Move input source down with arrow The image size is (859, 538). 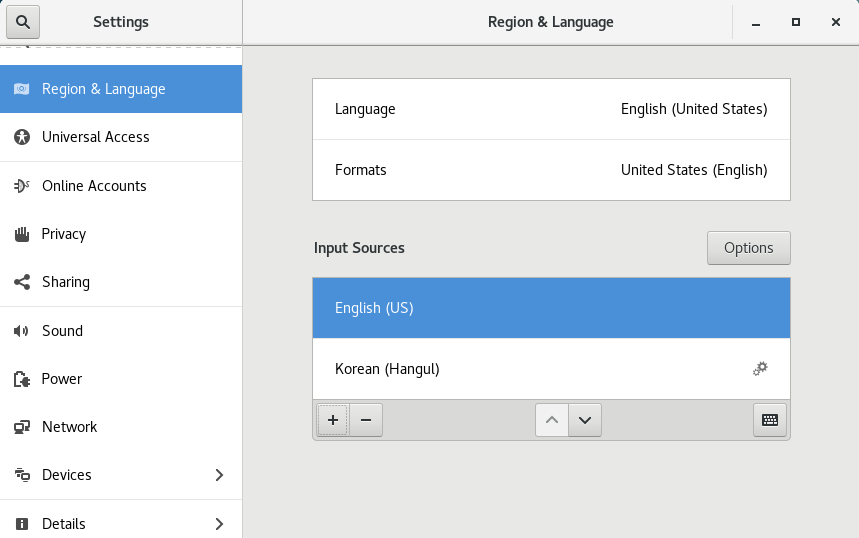click(x=585, y=420)
